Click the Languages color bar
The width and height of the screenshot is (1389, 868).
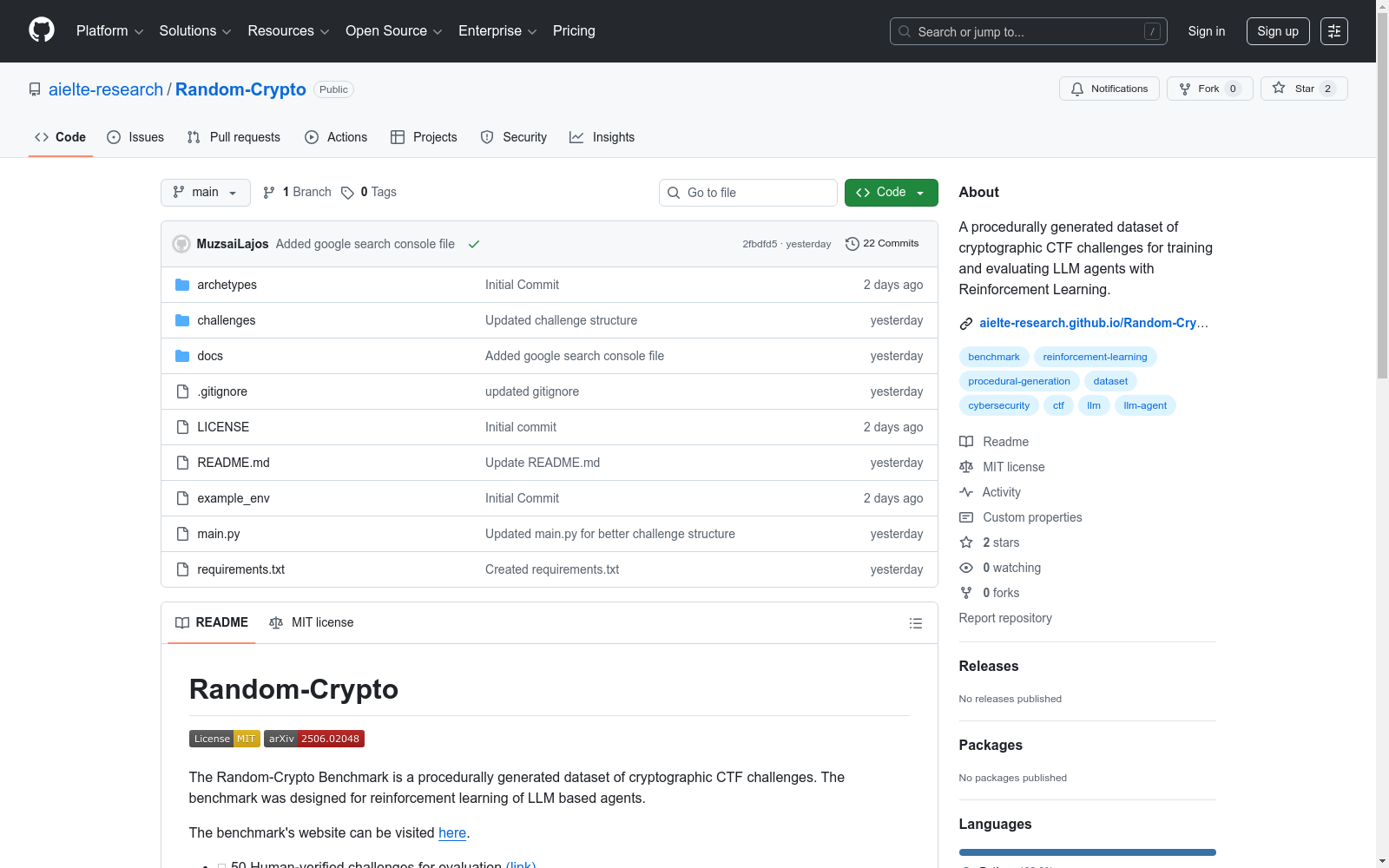point(1087,852)
